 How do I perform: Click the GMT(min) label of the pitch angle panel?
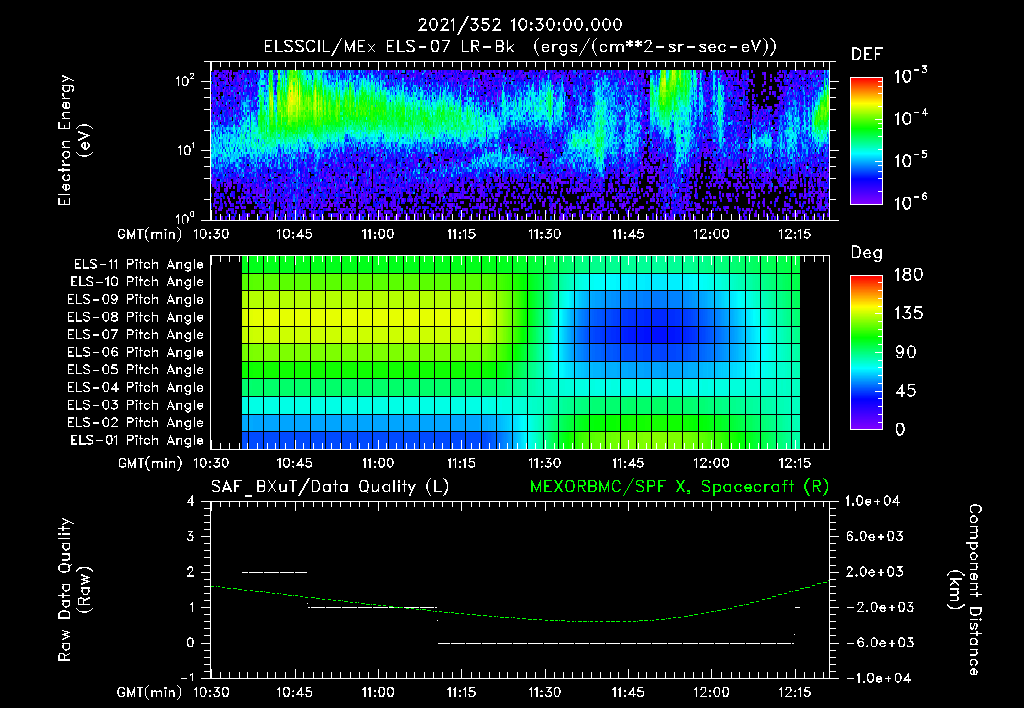click(x=149, y=464)
